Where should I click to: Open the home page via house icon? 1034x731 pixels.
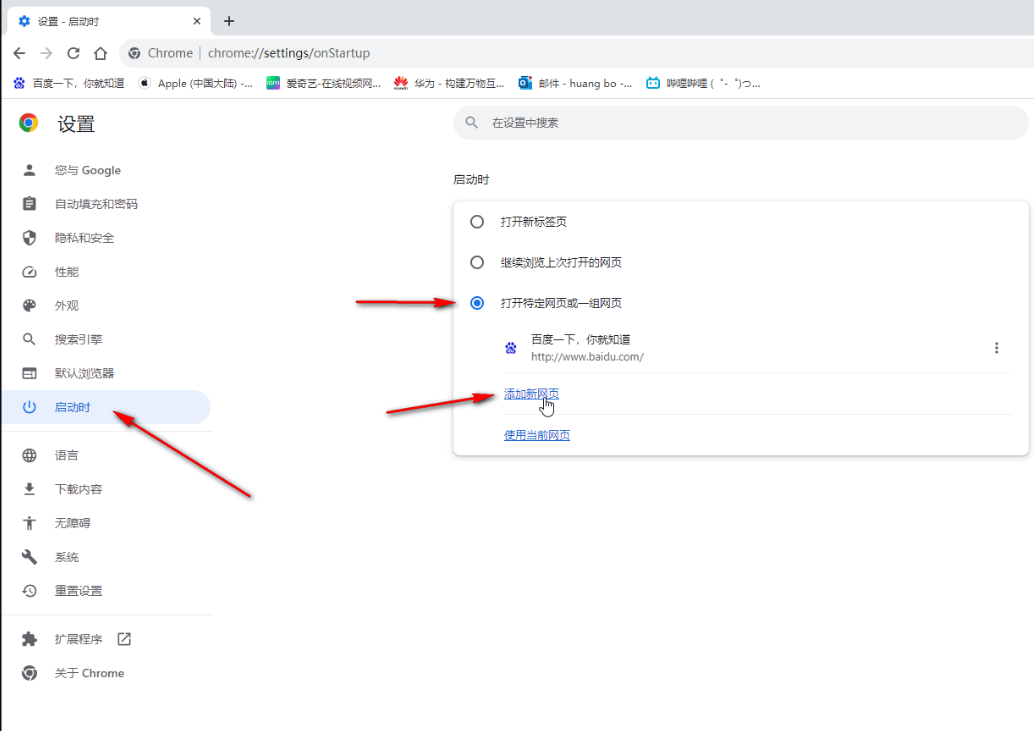coord(100,53)
